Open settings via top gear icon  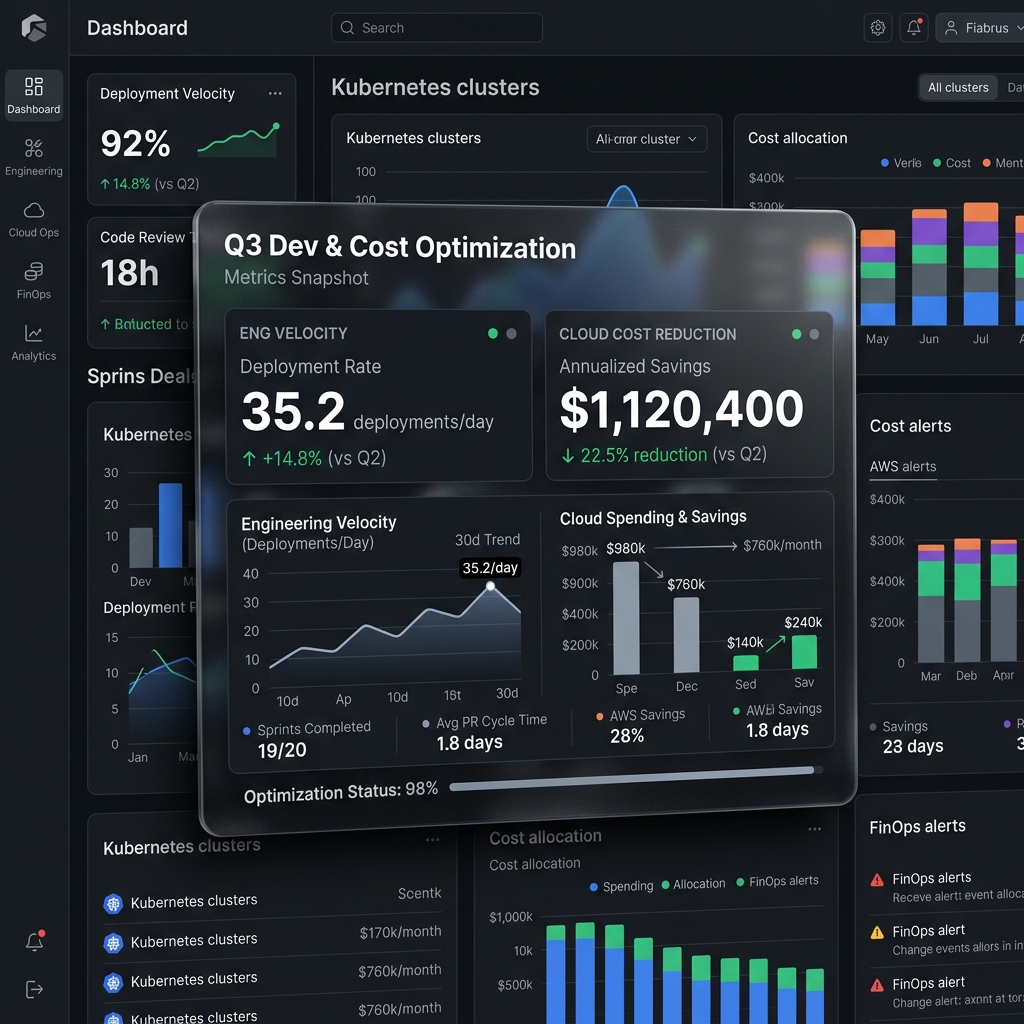tap(878, 28)
